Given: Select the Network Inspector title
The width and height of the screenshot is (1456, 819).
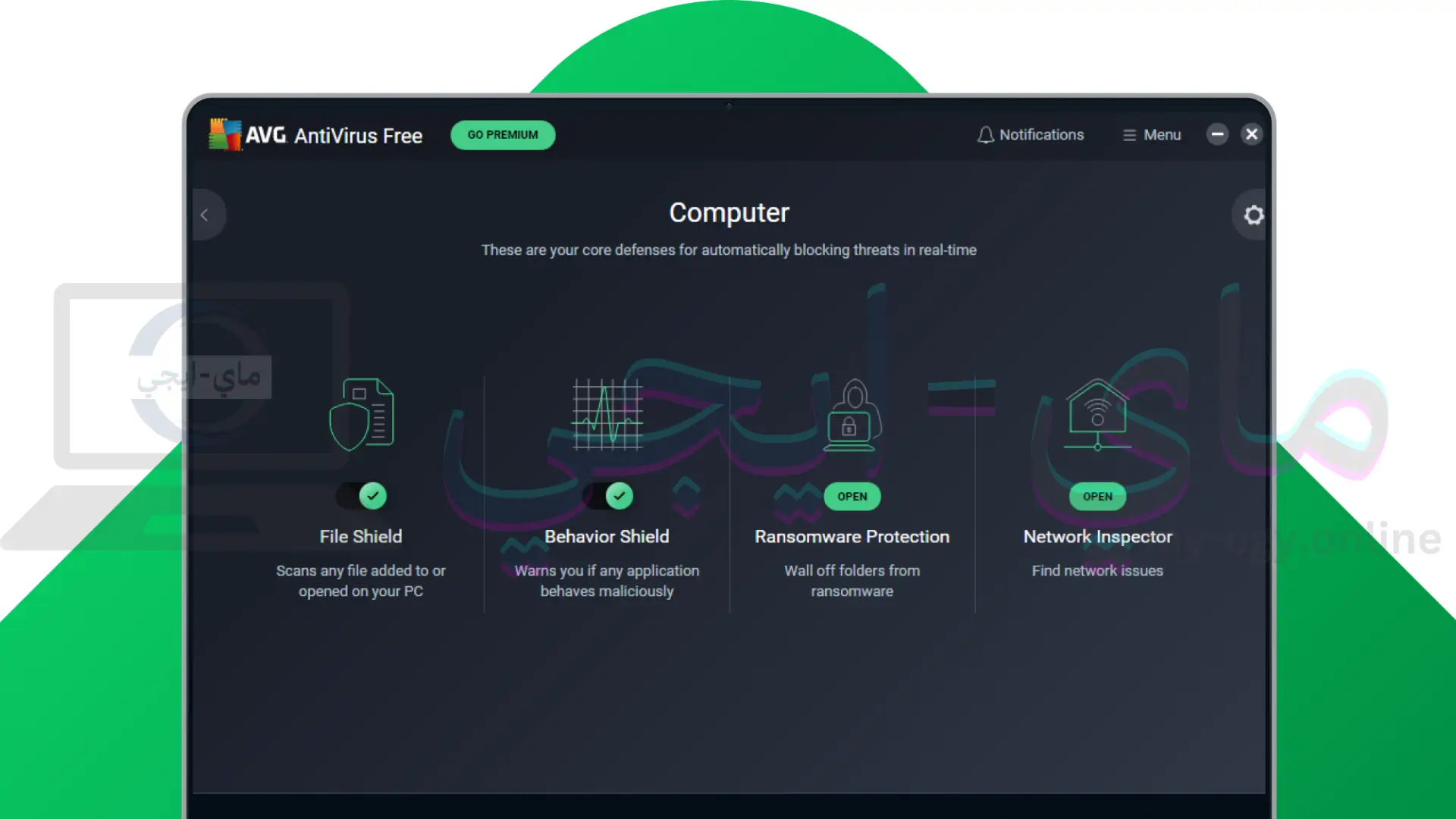Looking at the screenshot, I should [1097, 537].
